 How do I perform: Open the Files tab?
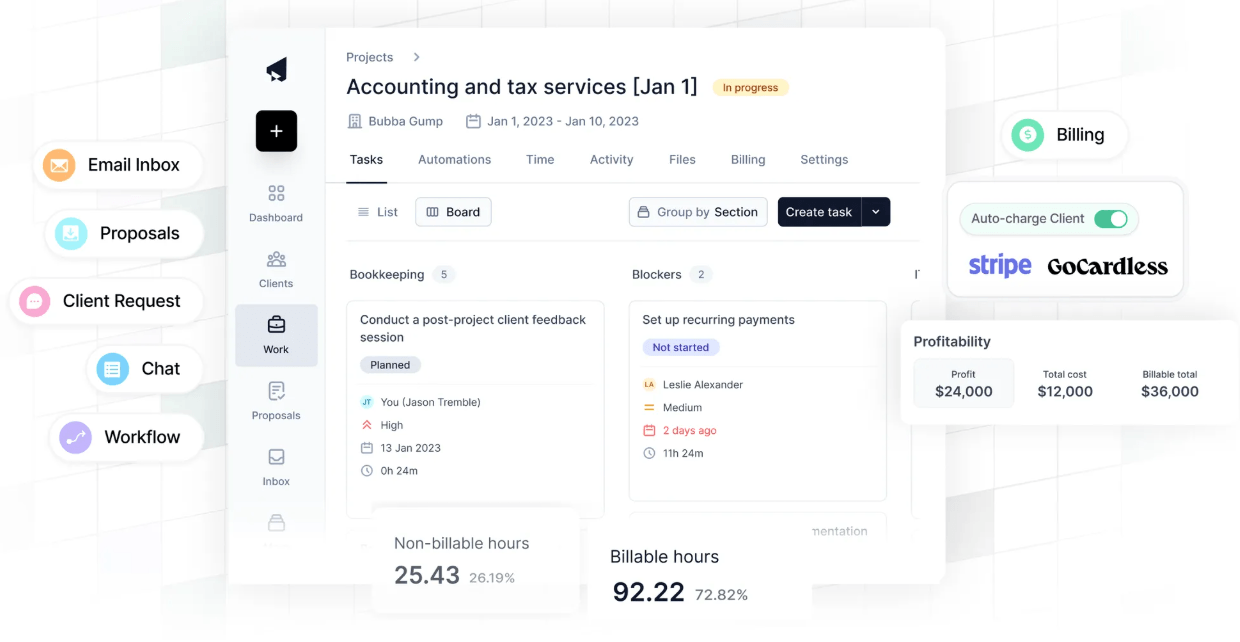pyautogui.click(x=682, y=160)
